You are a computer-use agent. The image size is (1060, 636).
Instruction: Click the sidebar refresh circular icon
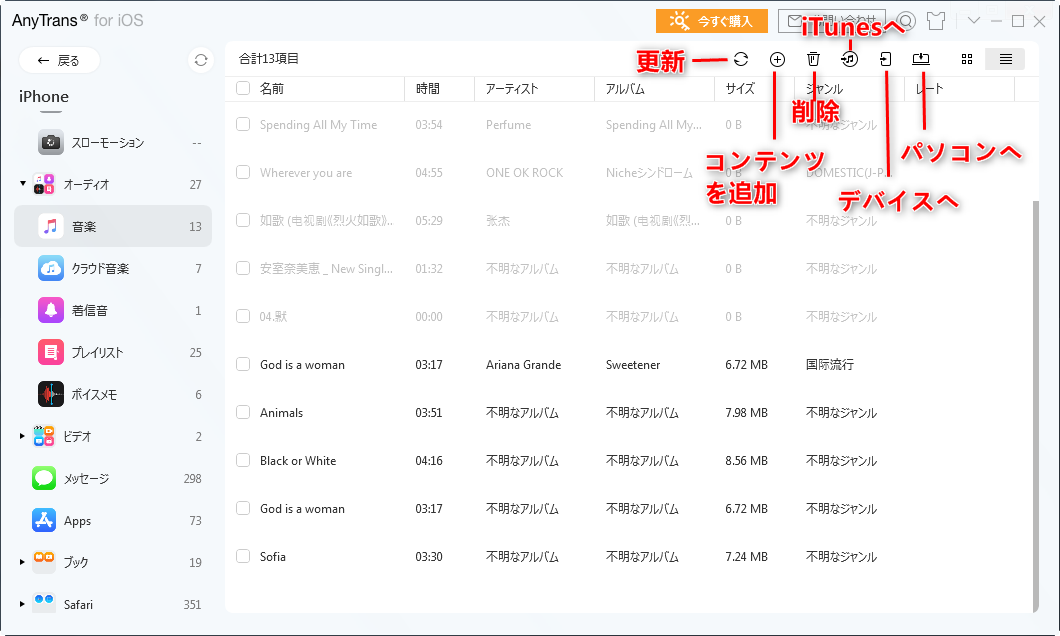coord(201,60)
